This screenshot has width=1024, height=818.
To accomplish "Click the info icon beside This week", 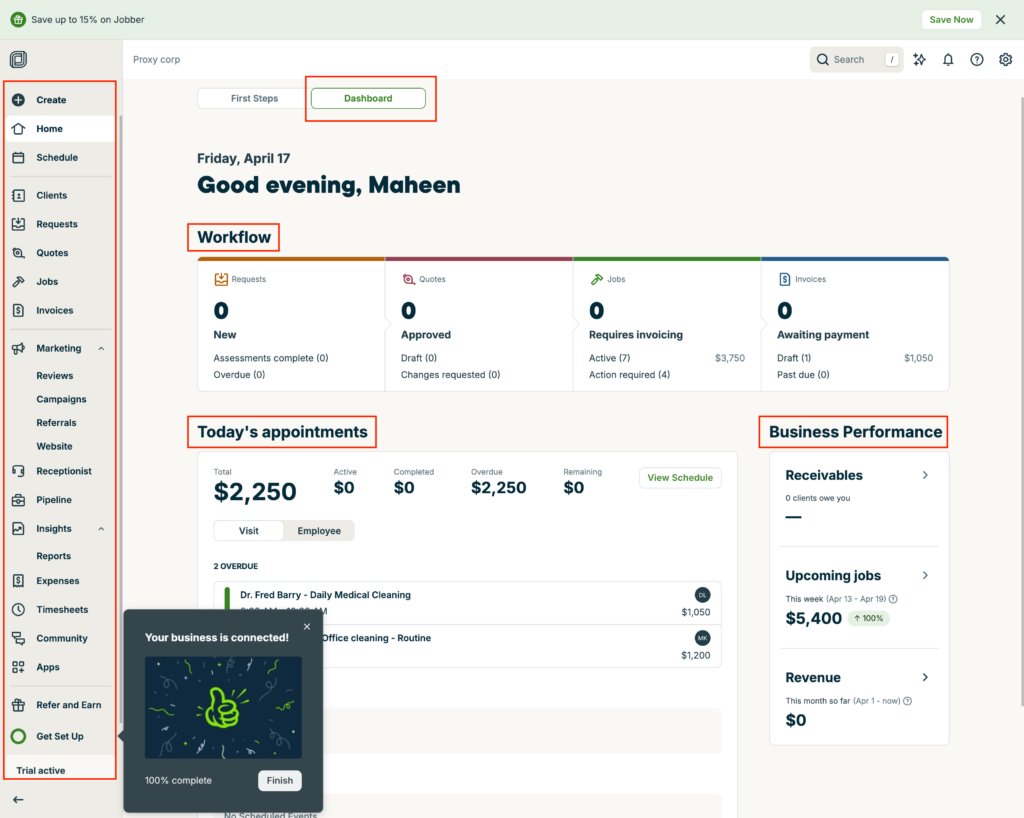I will pos(893,599).
